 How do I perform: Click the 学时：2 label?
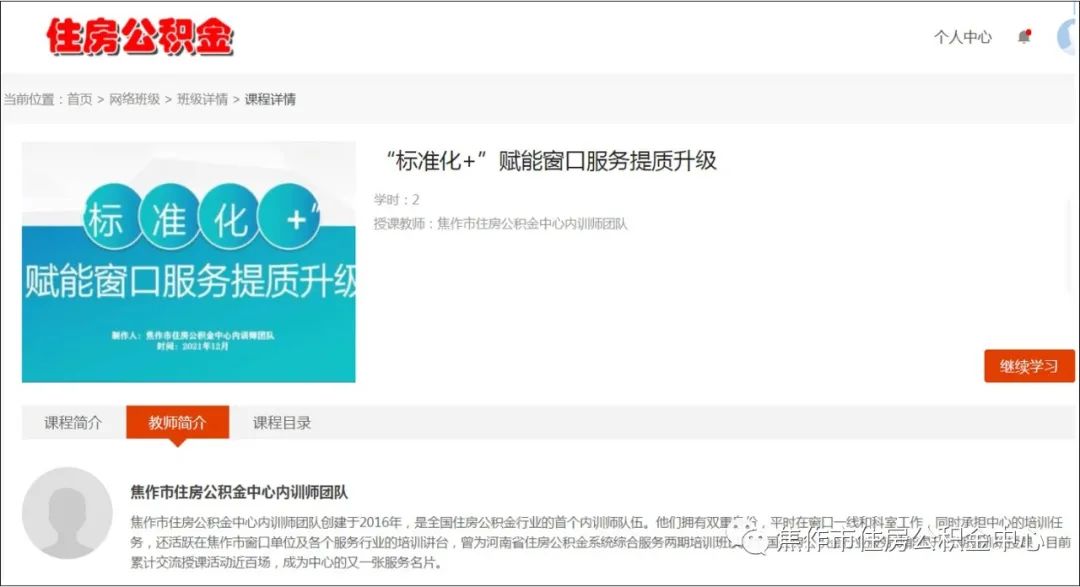(x=396, y=200)
